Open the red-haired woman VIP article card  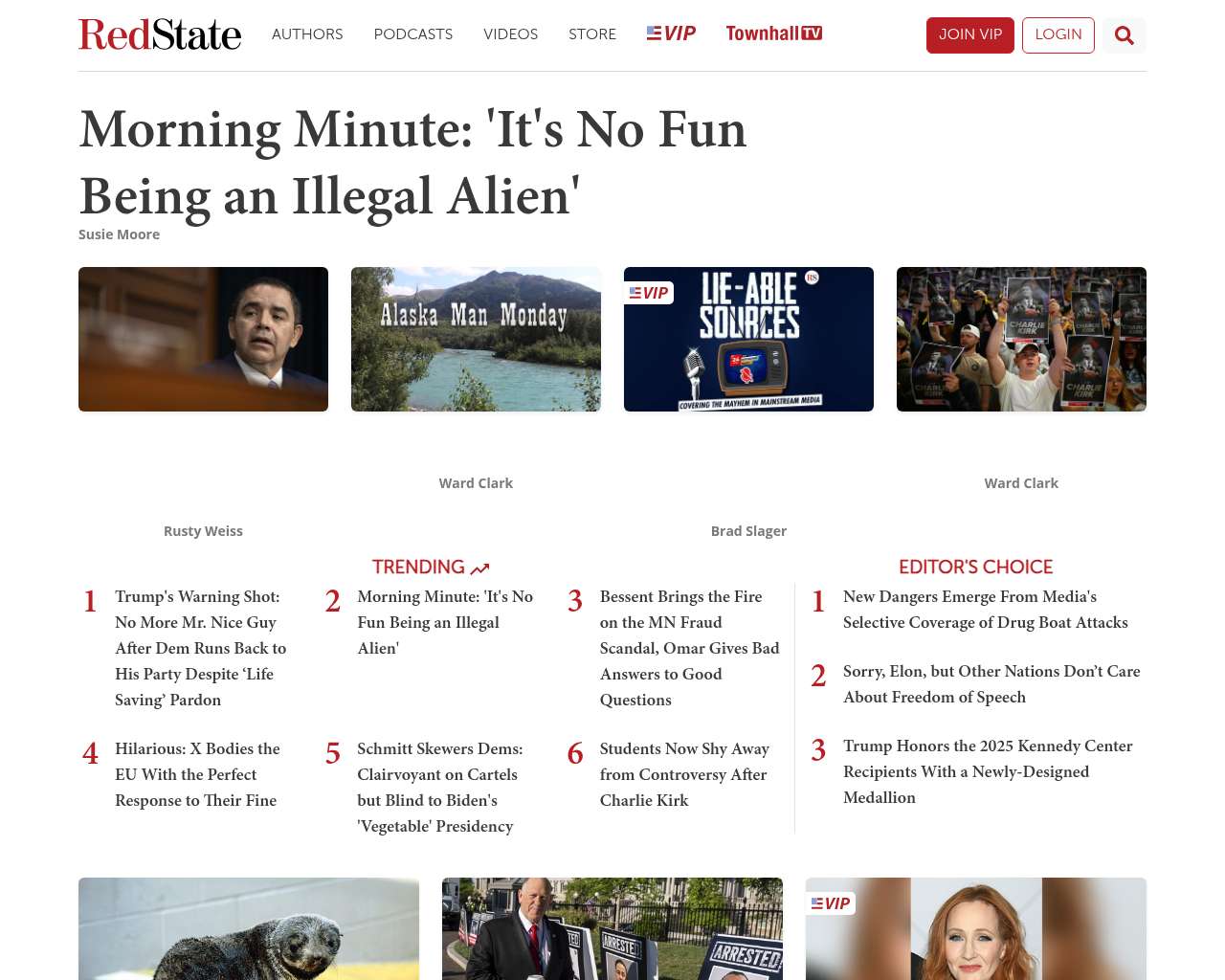point(976,928)
